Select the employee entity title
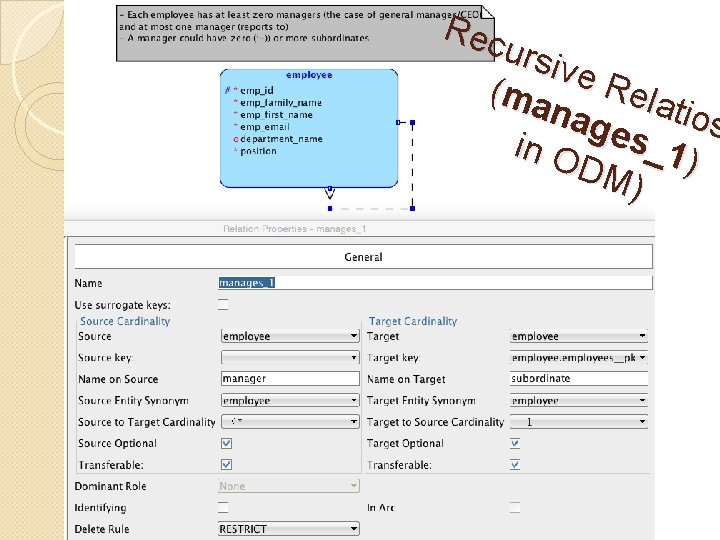This screenshot has width=720, height=540. pos(309,75)
